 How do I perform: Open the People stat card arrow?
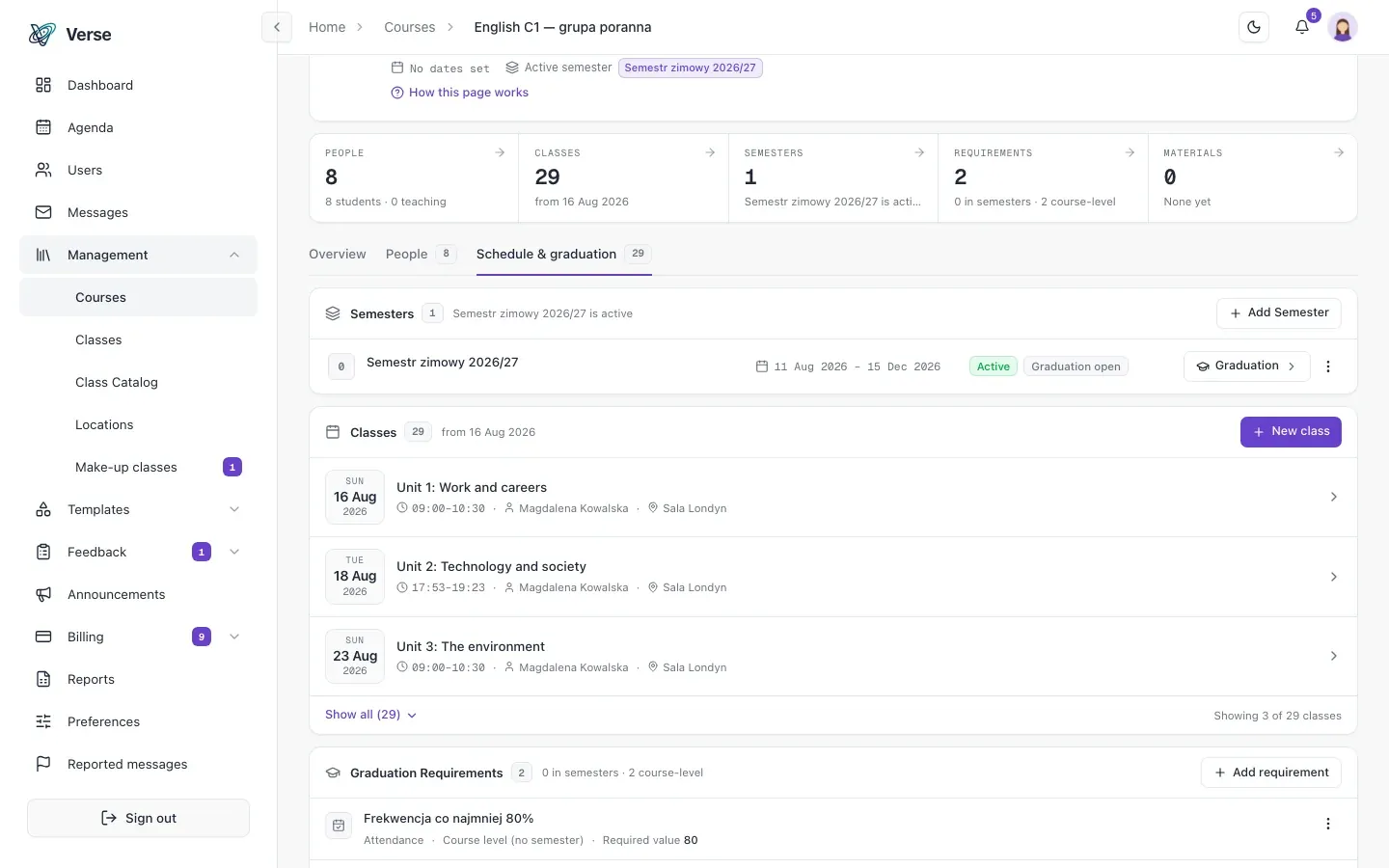500,152
